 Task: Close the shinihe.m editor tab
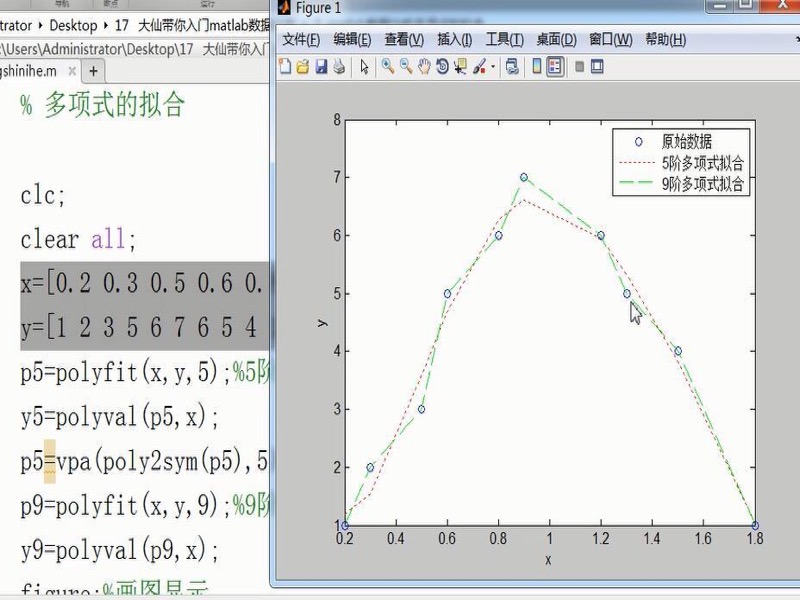pos(72,71)
